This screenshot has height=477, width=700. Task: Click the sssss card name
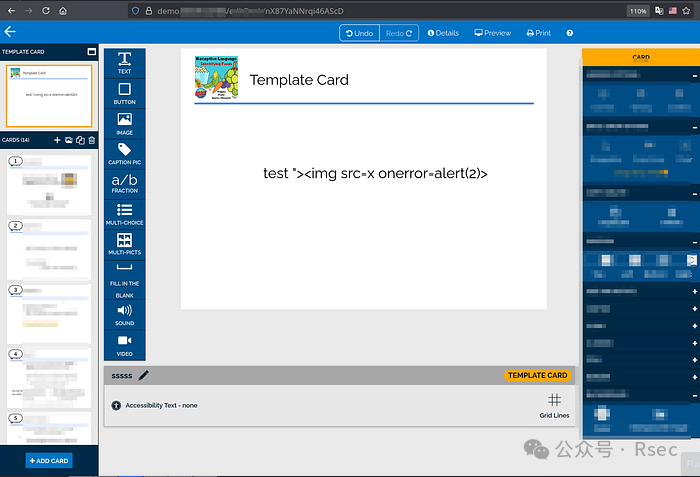[x=122, y=376]
